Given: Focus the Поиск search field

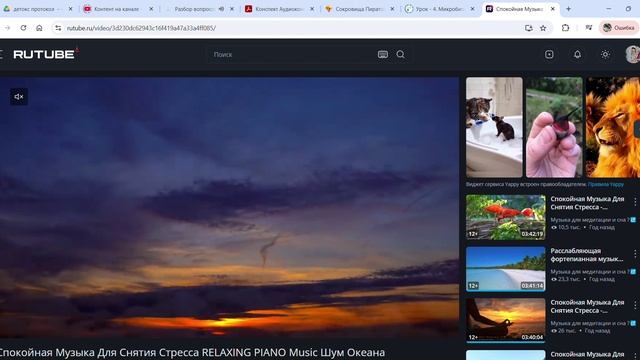Looking at the screenshot, I should pos(293,54).
